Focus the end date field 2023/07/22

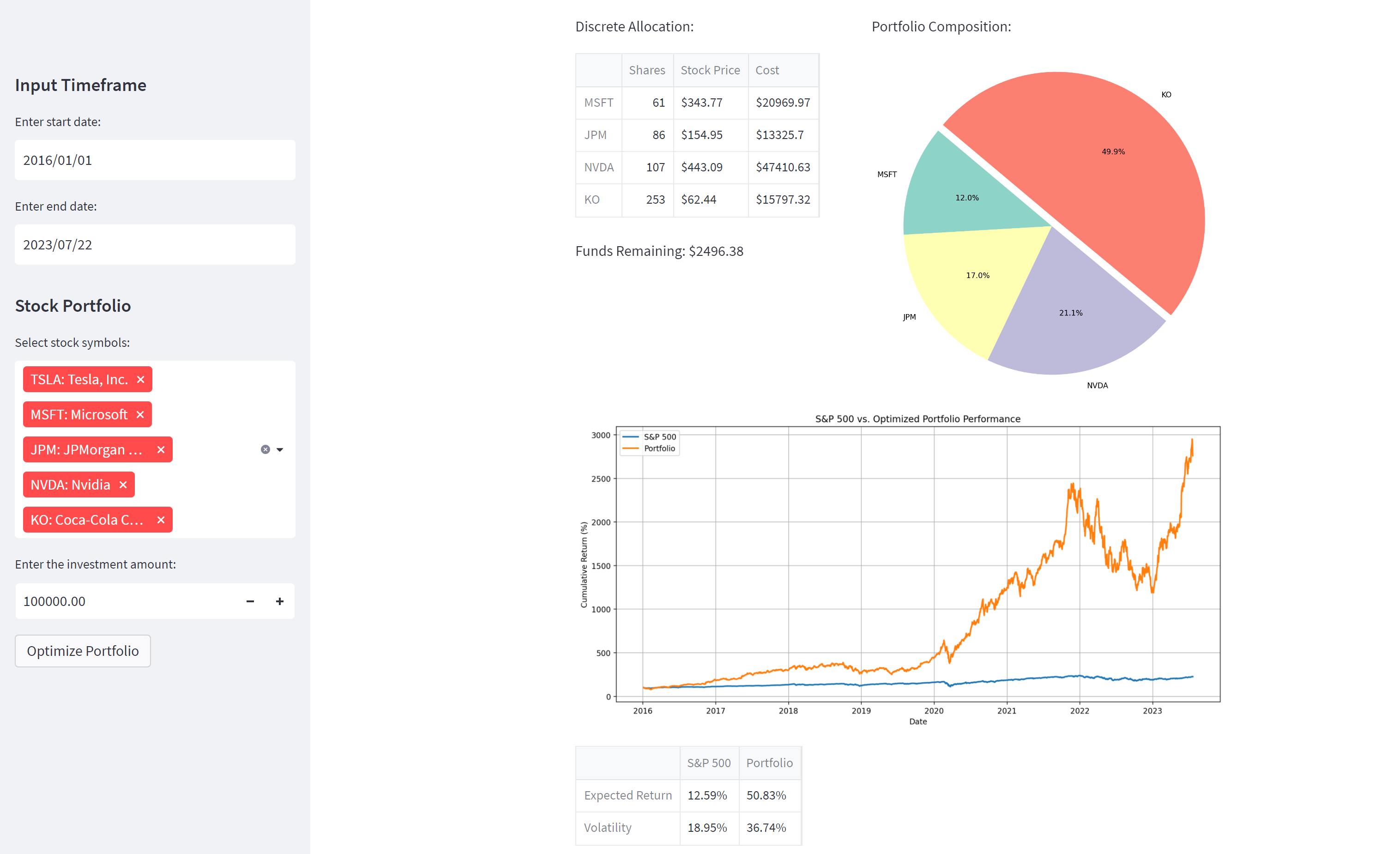point(155,245)
